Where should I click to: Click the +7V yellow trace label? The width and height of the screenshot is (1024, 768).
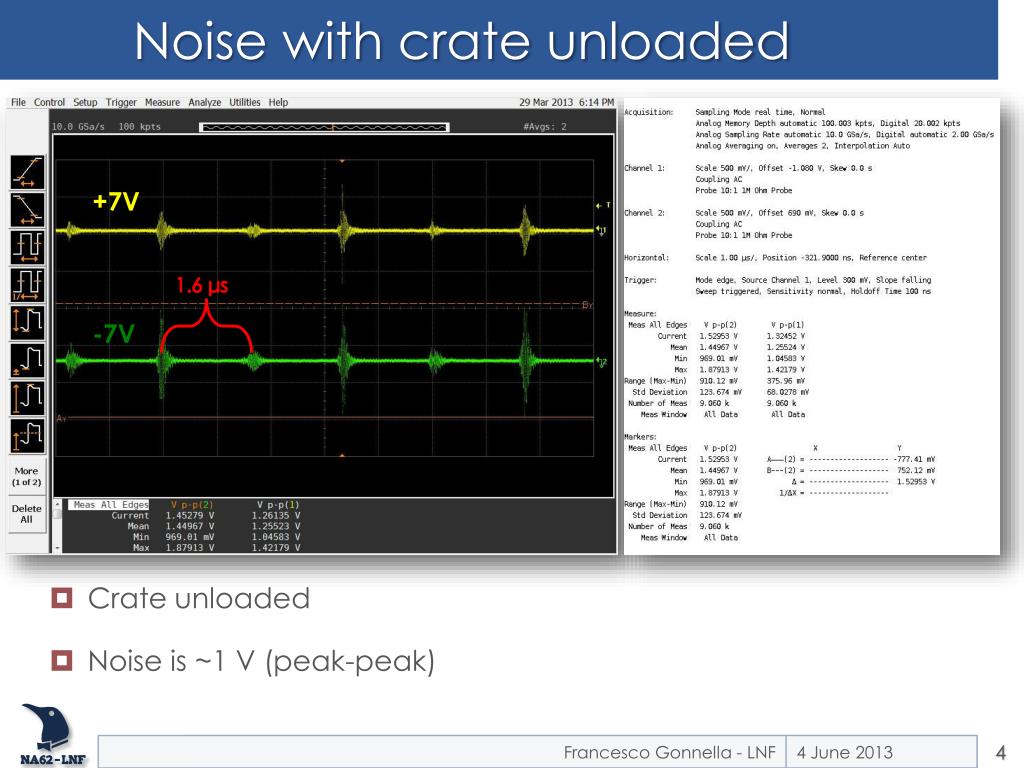(x=116, y=201)
